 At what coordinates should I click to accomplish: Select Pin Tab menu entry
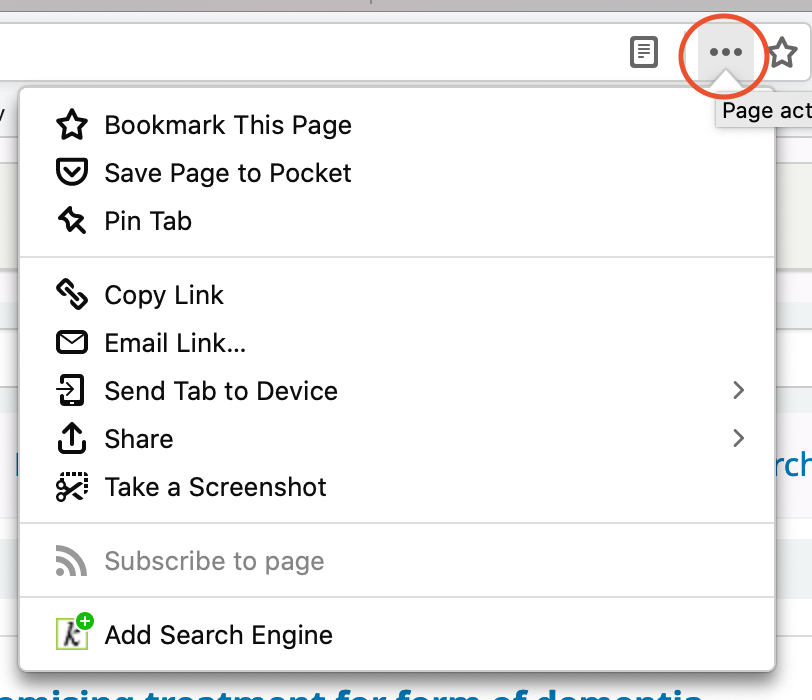[x=148, y=221]
